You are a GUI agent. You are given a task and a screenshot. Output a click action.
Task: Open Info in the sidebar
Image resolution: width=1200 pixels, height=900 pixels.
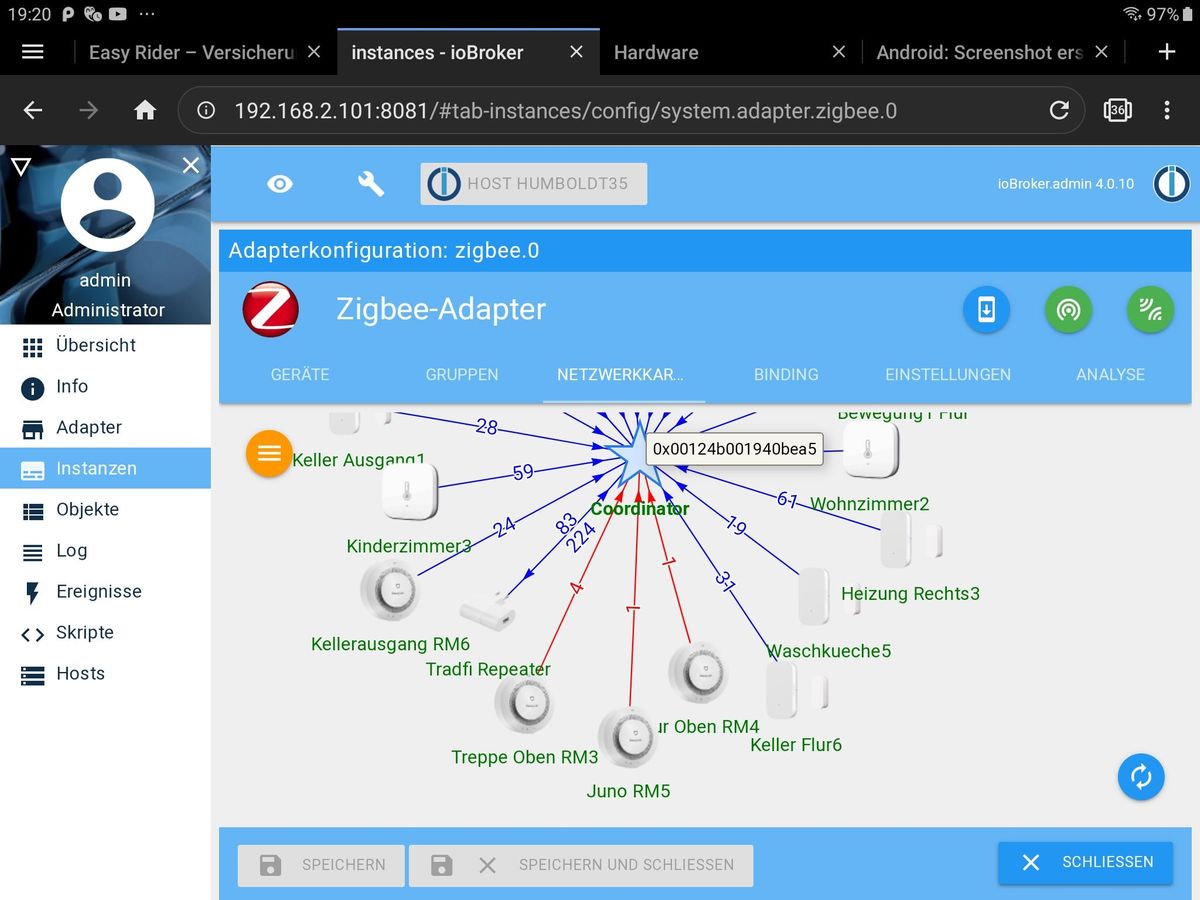(x=105, y=387)
